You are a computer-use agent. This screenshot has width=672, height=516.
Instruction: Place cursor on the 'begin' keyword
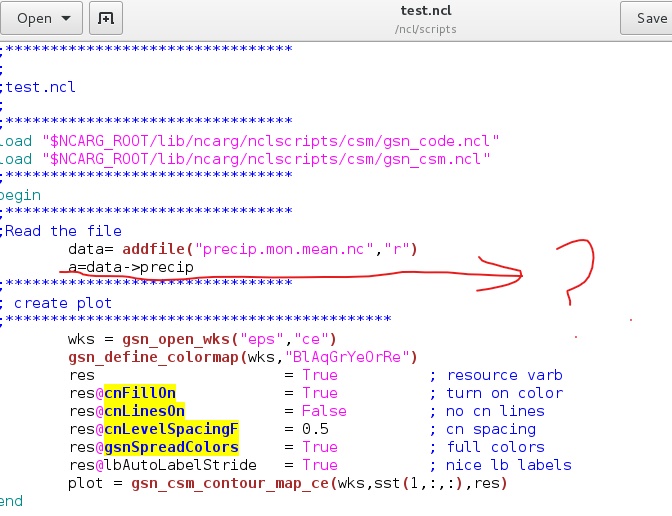point(20,195)
